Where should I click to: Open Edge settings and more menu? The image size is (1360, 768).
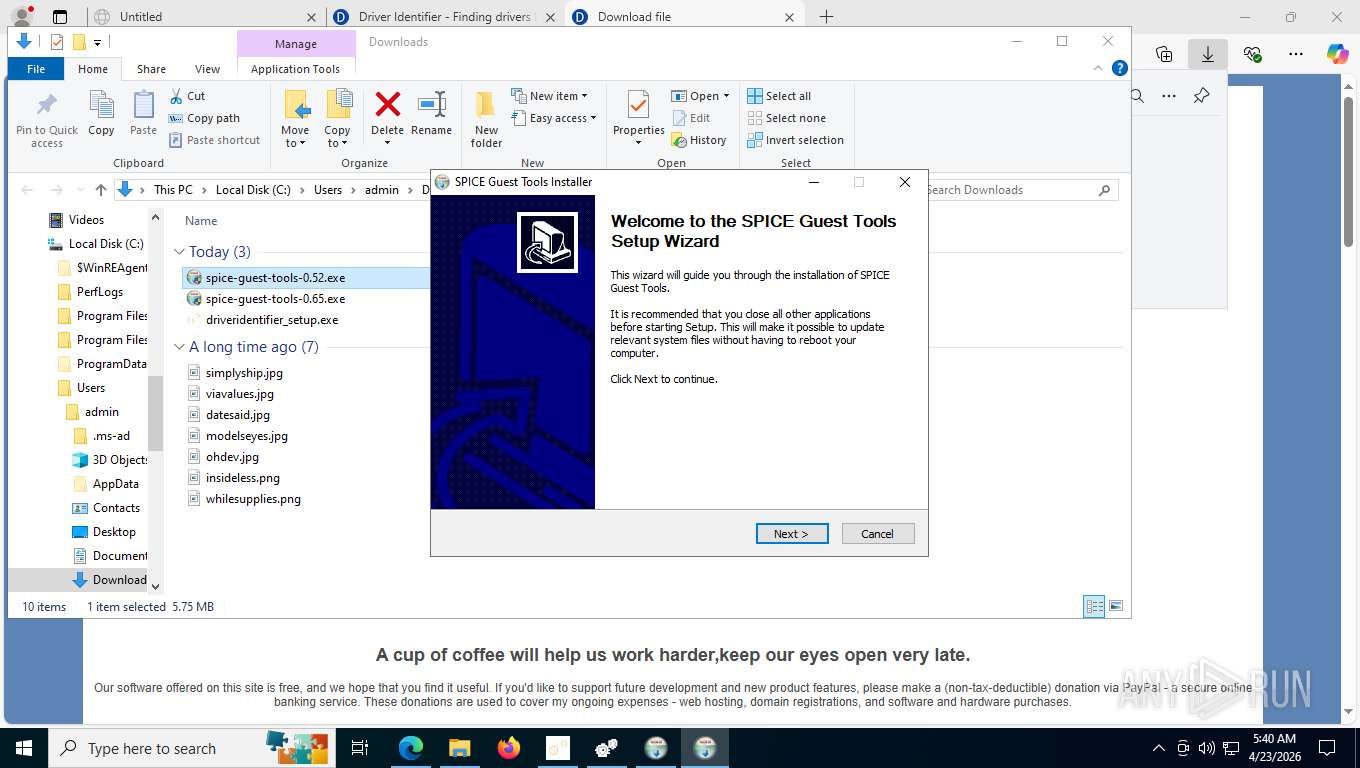click(1295, 54)
